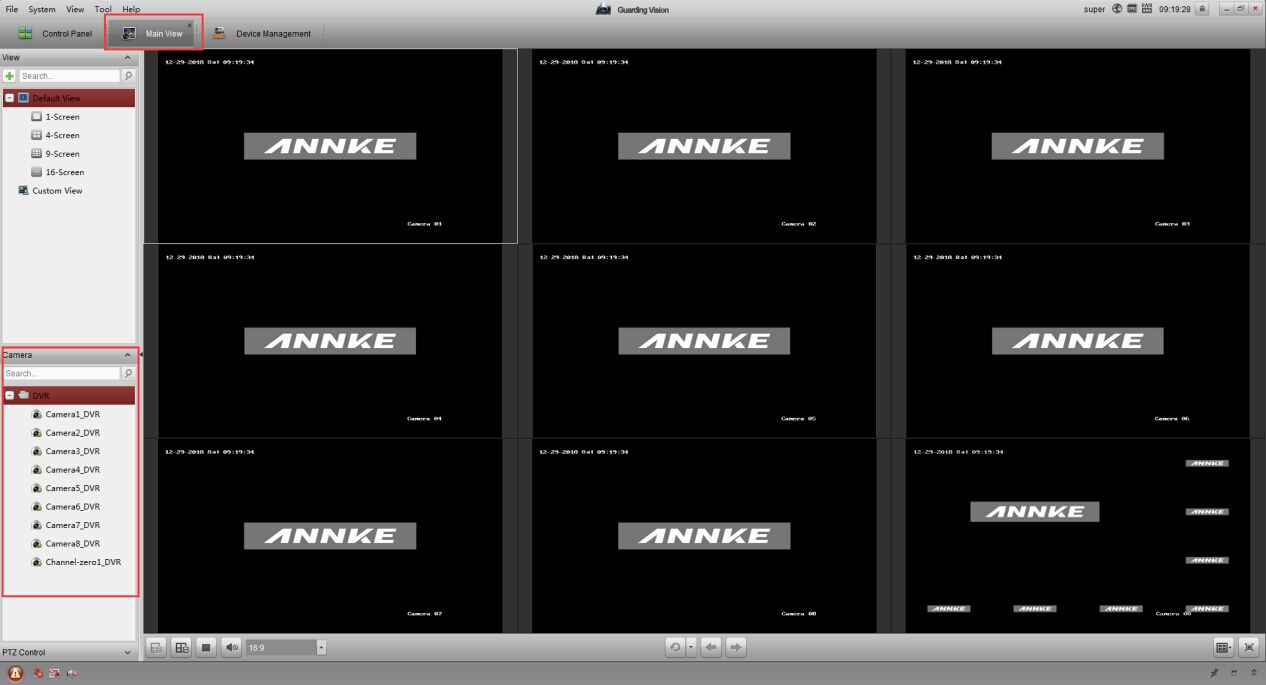Collapse the DVR camera group
The image size is (1266, 685).
click(9, 395)
